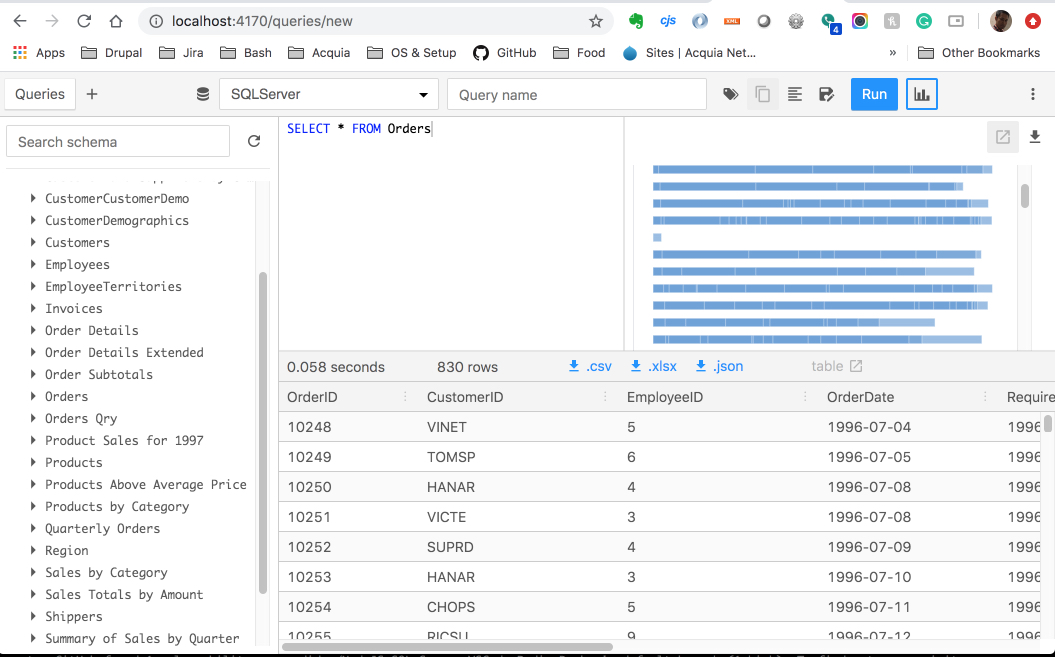Bookmark this page with star icon

(595, 21)
